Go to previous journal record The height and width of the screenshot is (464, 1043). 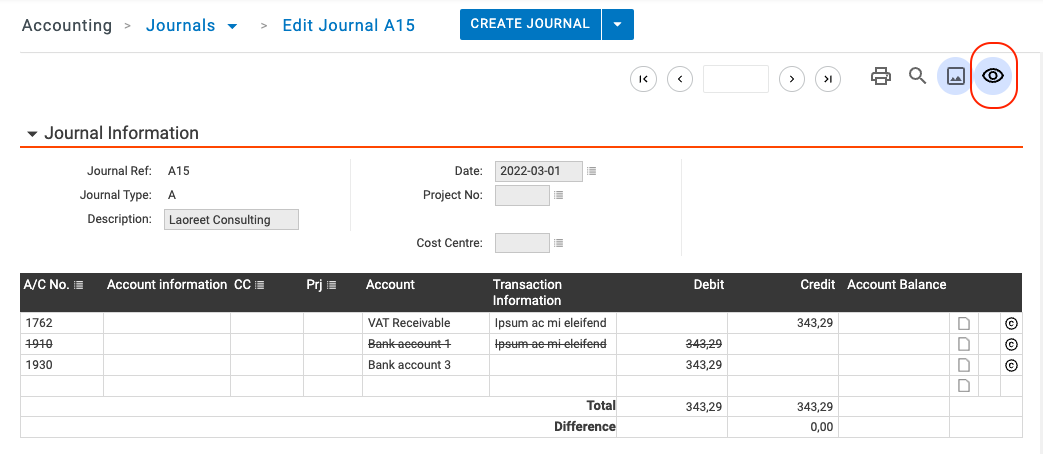pos(680,79)
